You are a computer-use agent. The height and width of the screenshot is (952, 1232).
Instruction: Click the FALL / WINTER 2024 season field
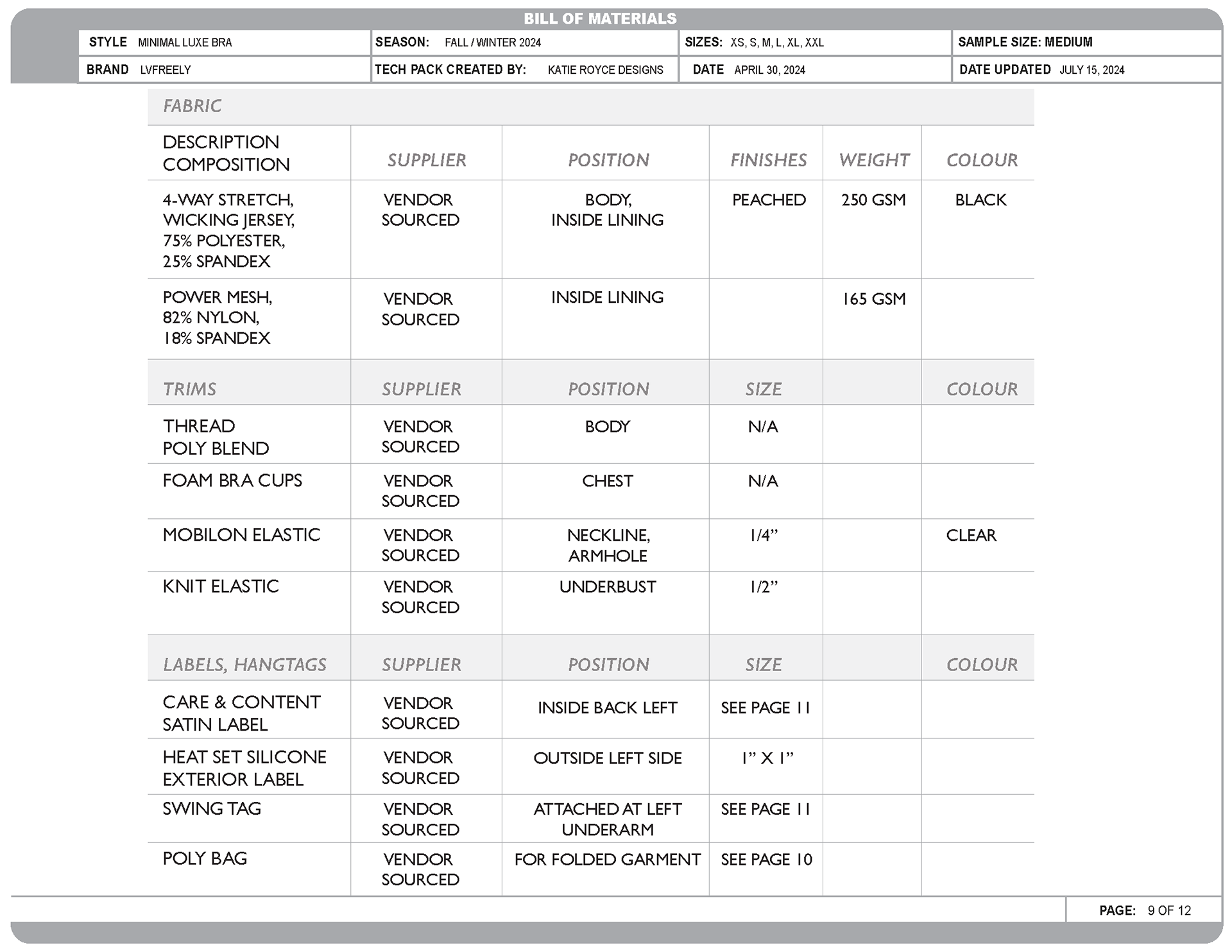tap(492, 43)
